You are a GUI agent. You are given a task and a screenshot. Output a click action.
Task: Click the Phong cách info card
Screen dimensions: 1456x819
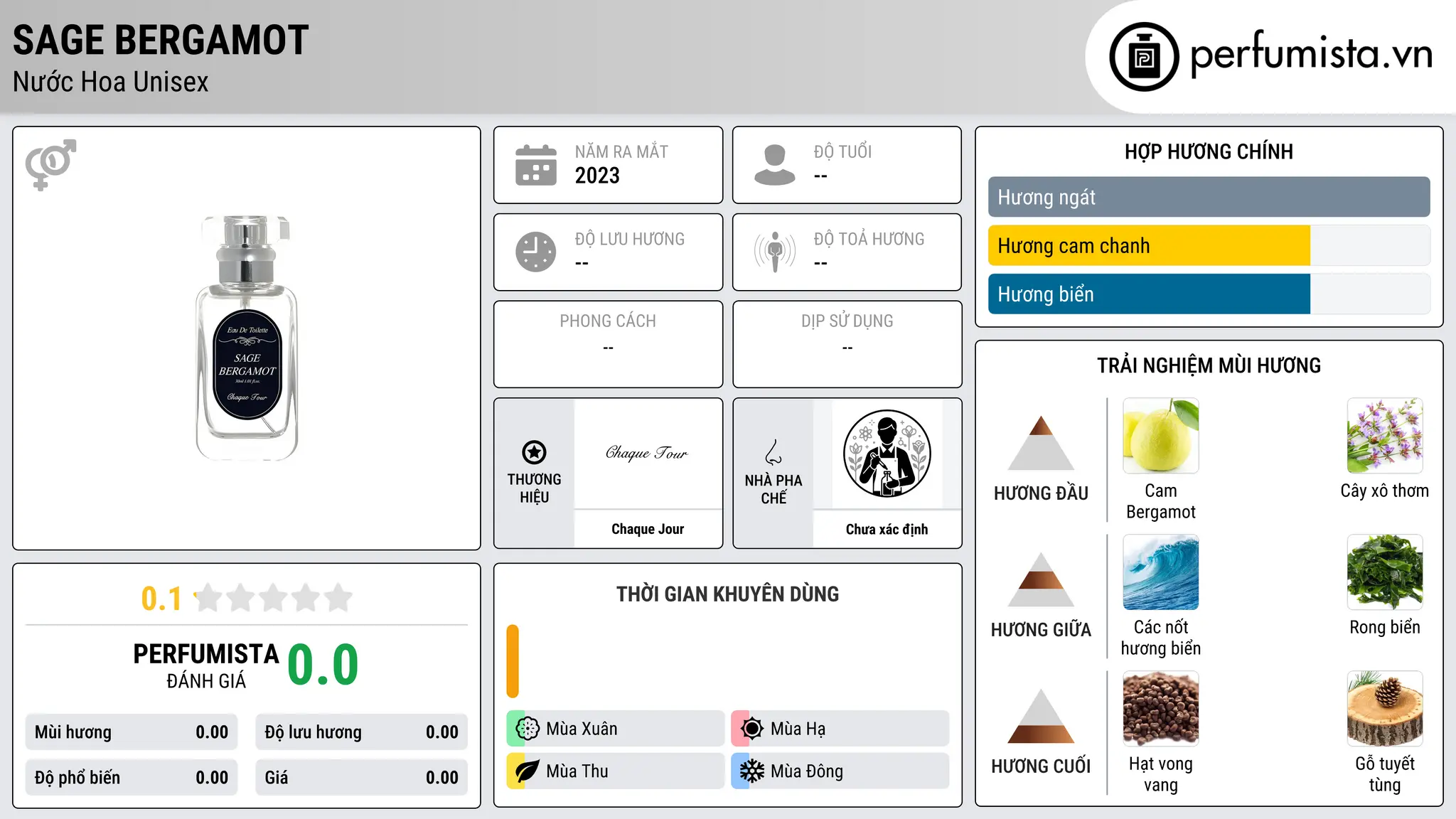click(608, 344)
